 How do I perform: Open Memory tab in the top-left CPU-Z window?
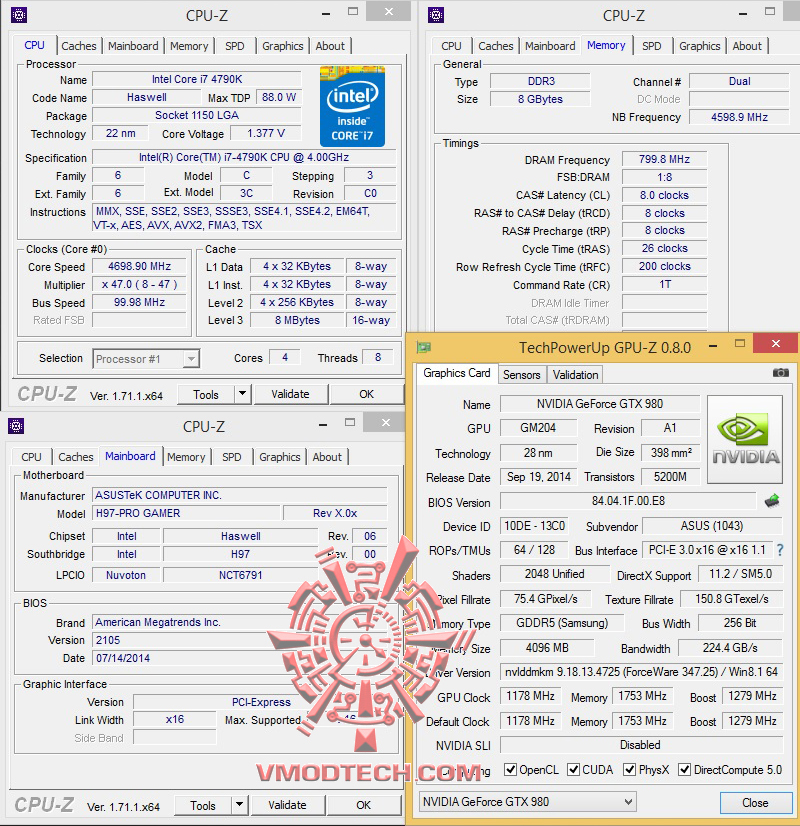click(189, 46)
